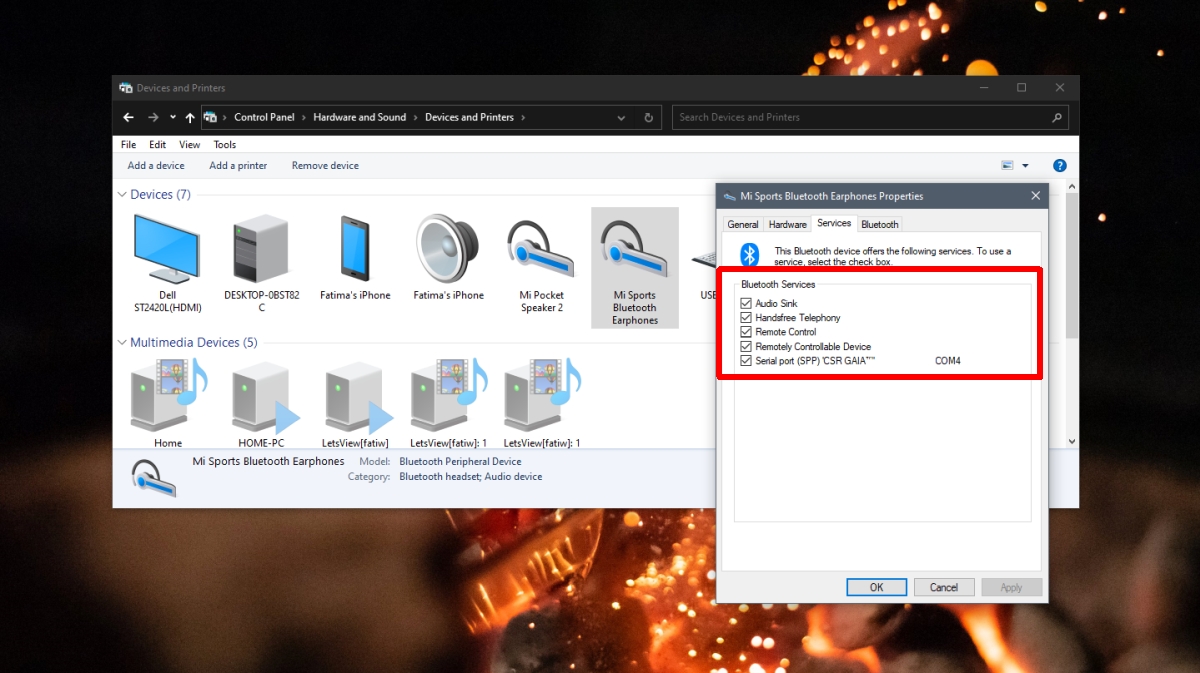Click Add a device
This screenshot has height=673, width=1200.
156,166
